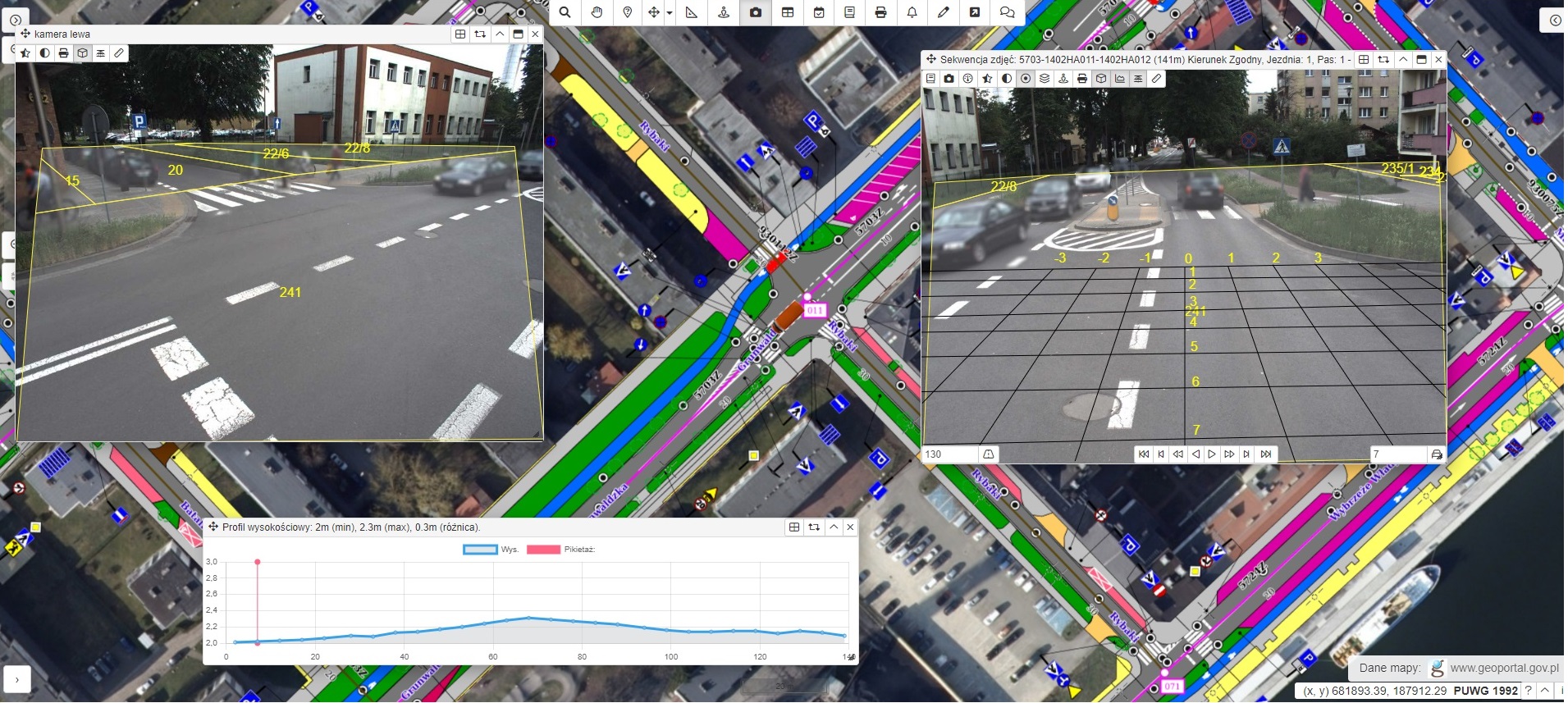Click swap arrows button in kamera lewa title bar
1568x703 pixels.
(480, 34)
